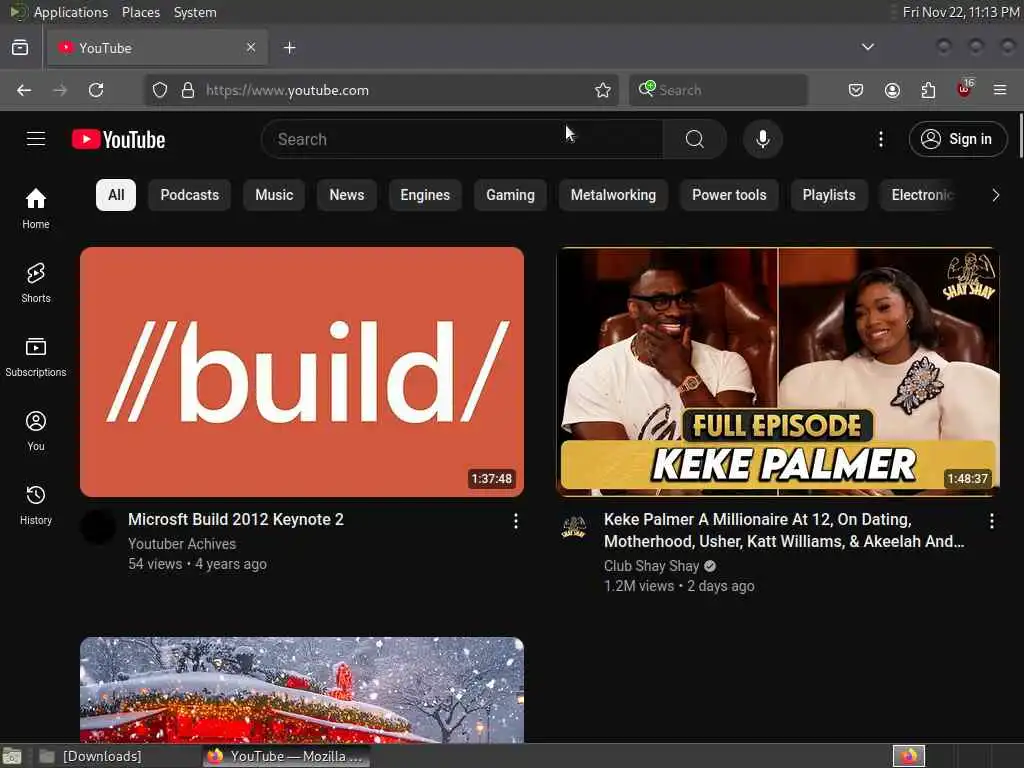Open uBlock Origin extension icon
The height and width of the screenshot is (768, 1024).
965,89
